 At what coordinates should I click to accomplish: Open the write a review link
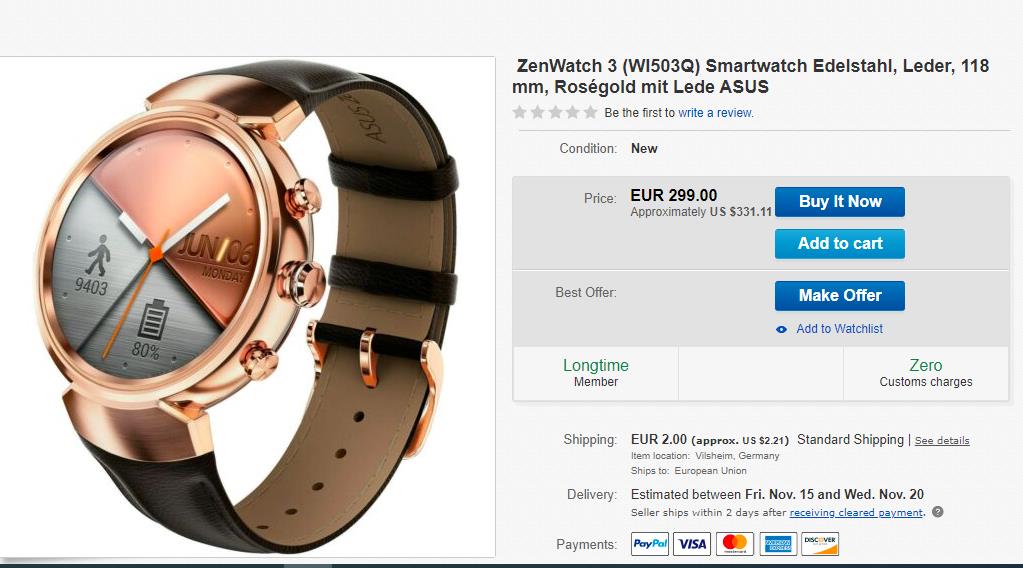(716, 113)
